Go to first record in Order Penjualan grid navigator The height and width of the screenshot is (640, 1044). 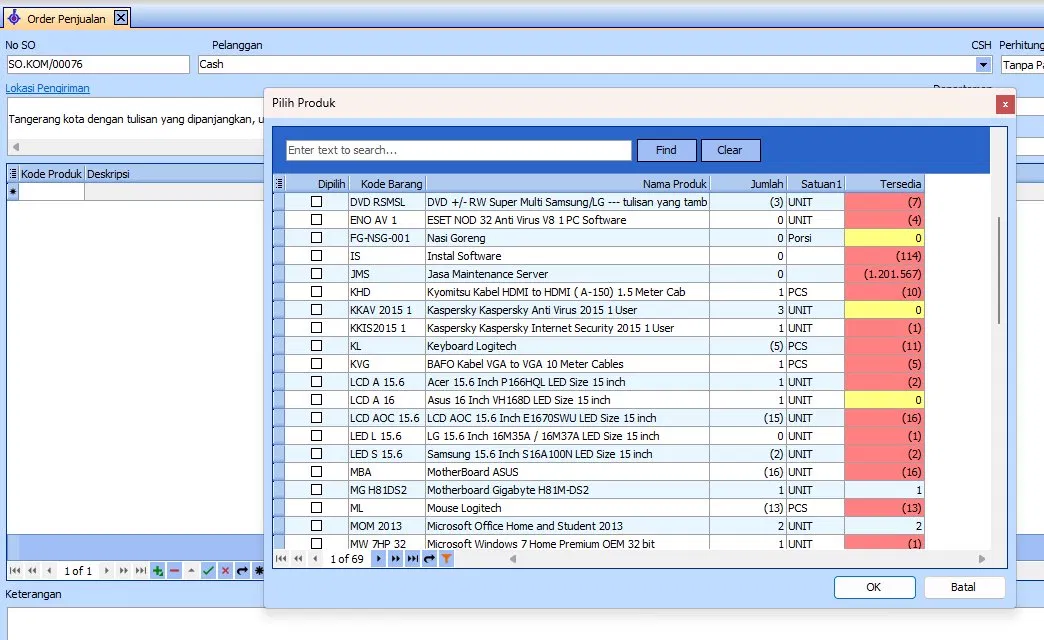coord(15,571)
